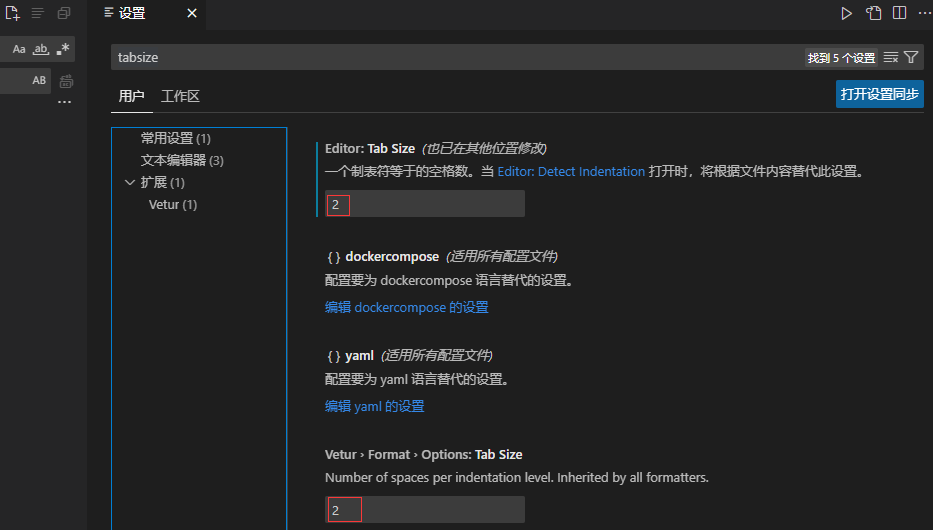
Task: Focus Editor Tab Size value field
Action: pos(425,204)
